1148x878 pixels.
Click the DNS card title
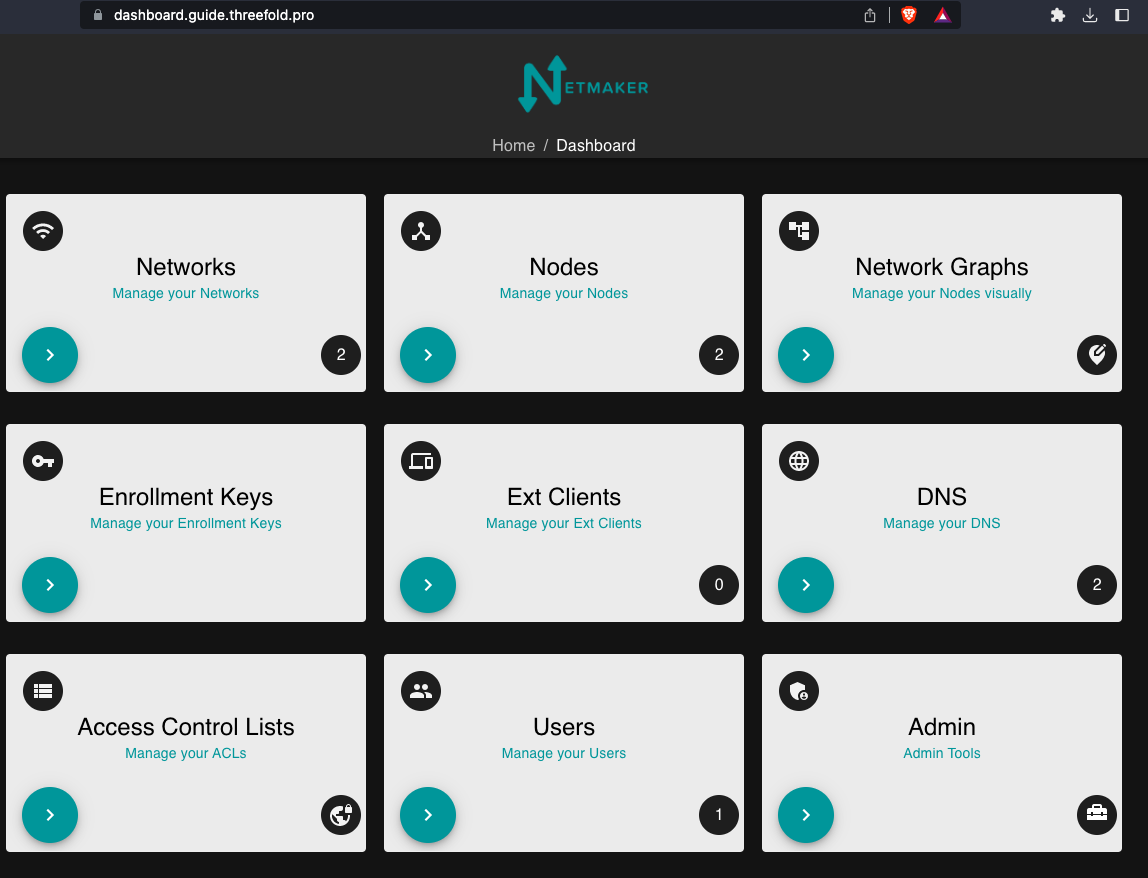[x=942, y=496]
